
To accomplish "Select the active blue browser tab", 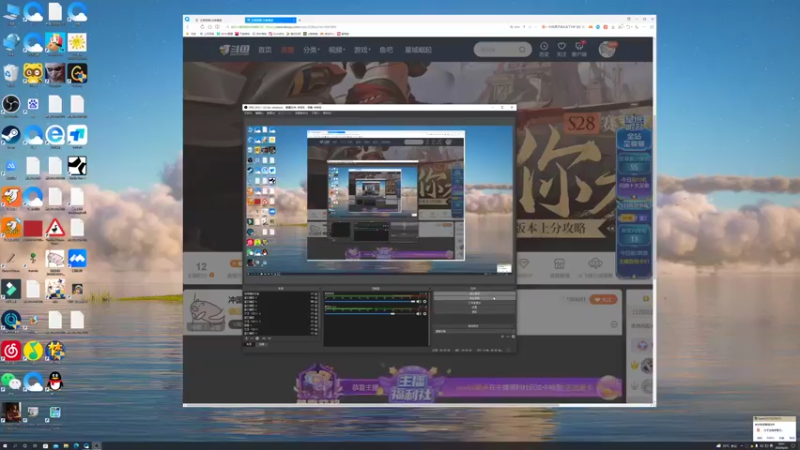I will pos(270,20).
